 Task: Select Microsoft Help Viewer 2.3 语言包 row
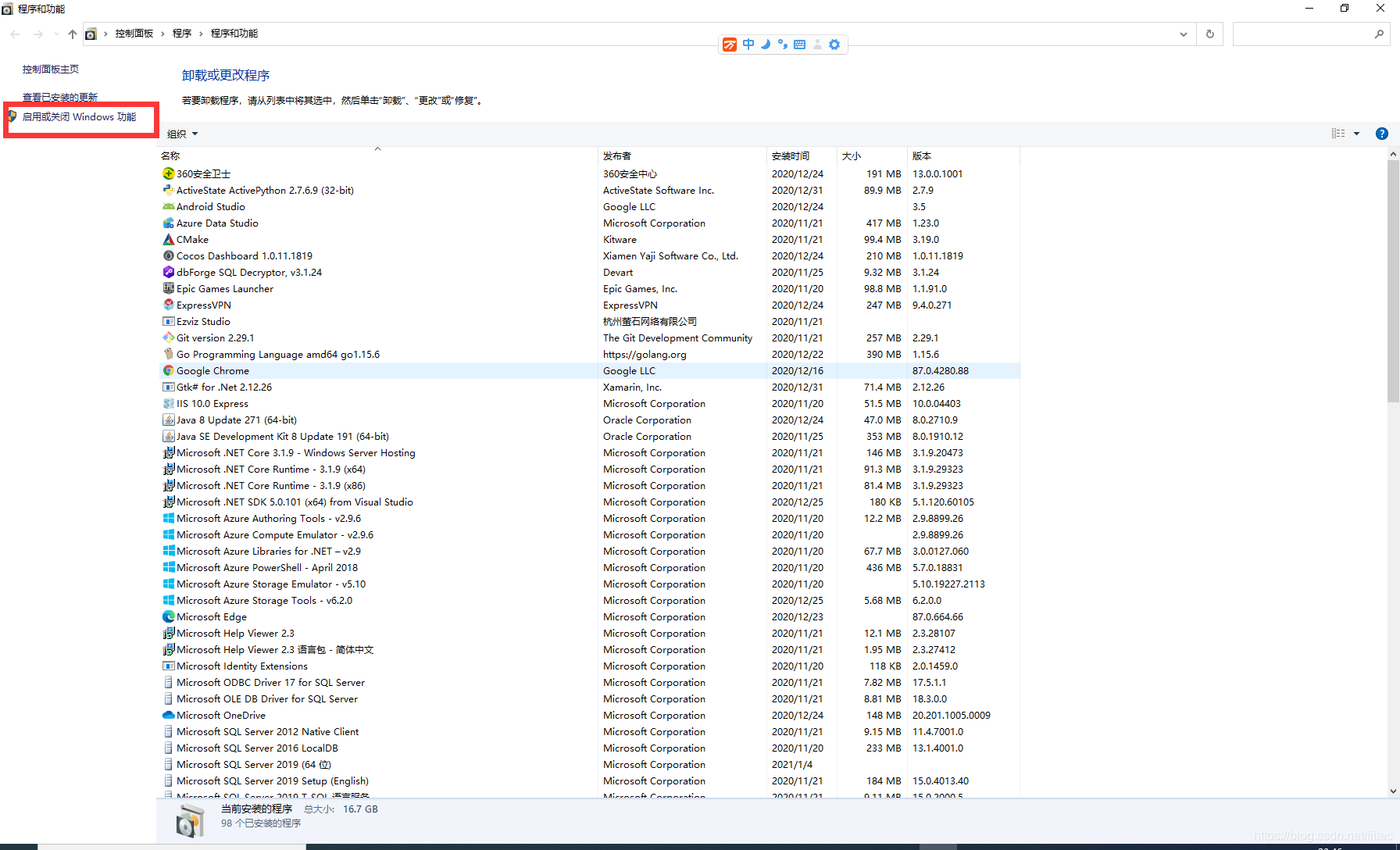point(590,649)
